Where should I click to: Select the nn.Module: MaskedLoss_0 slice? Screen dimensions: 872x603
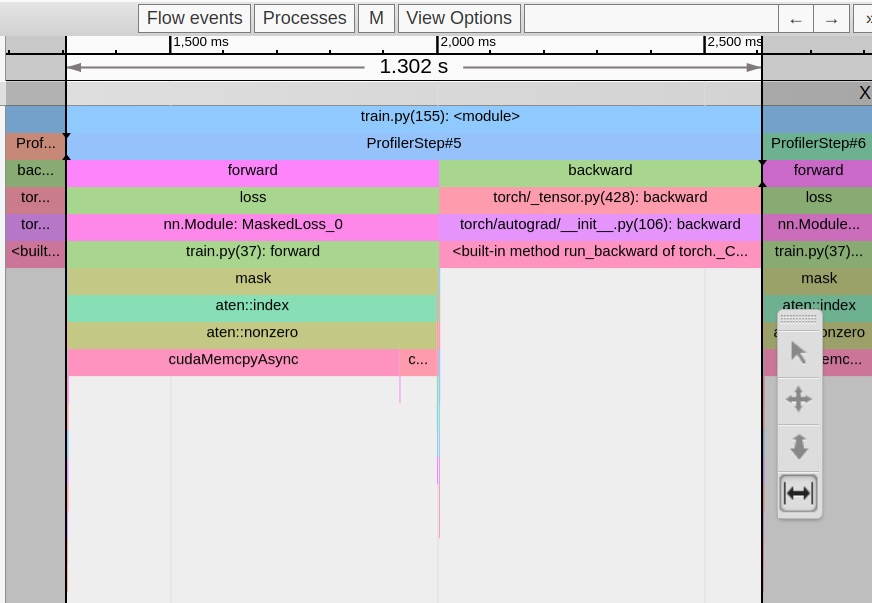pos(252,225)
